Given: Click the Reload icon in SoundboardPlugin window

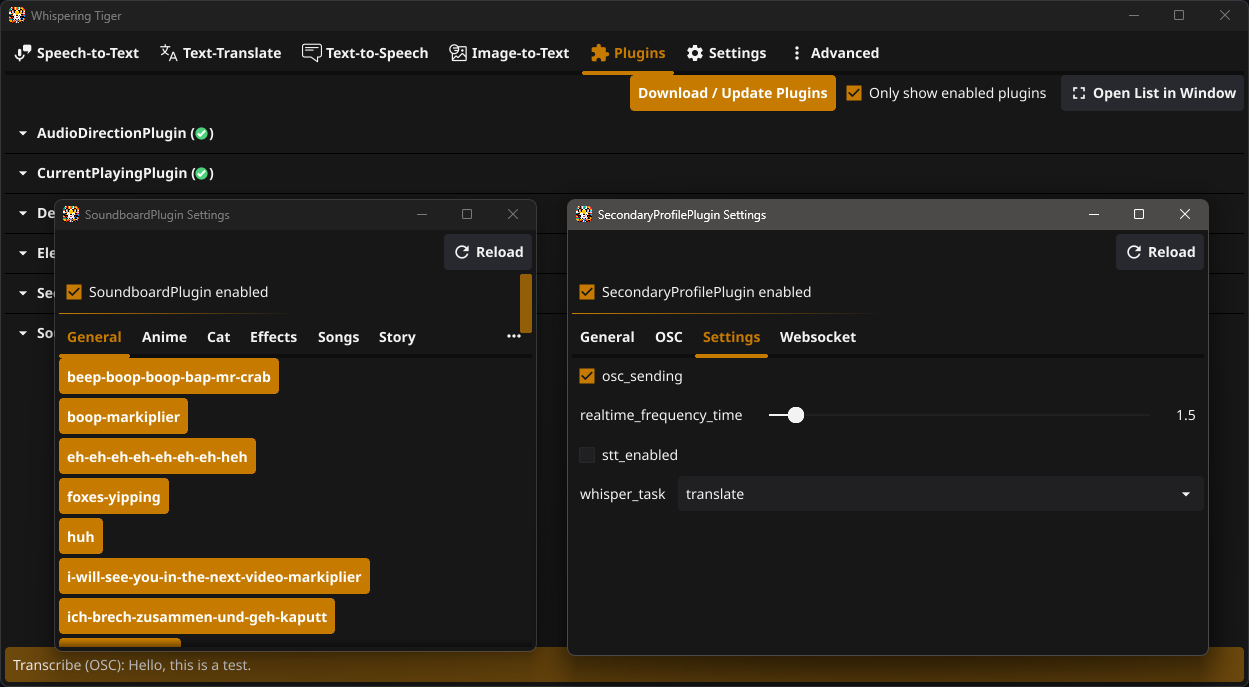Looking at the screenshot, I should tap(460, 251).
